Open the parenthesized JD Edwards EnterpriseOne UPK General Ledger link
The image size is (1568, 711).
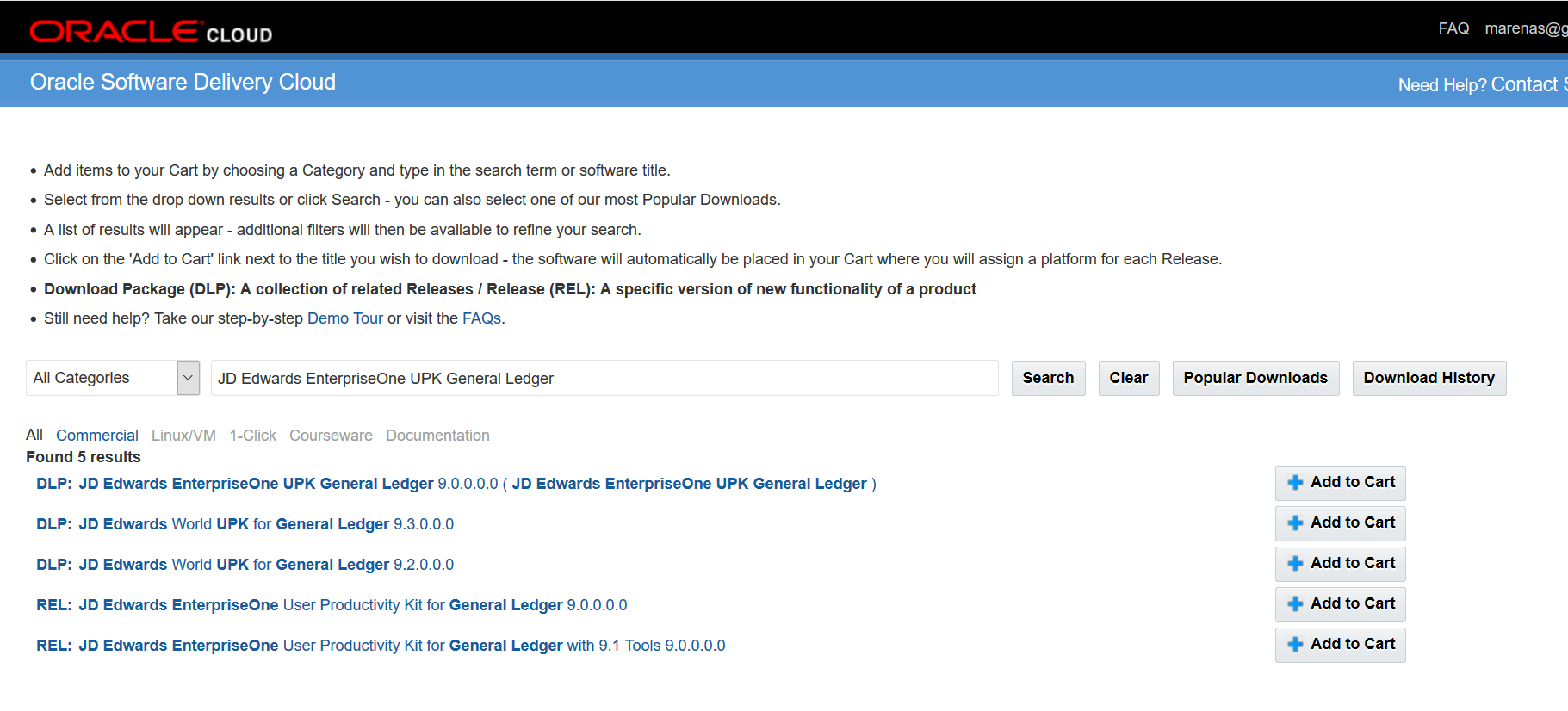(x=689, y=484)
